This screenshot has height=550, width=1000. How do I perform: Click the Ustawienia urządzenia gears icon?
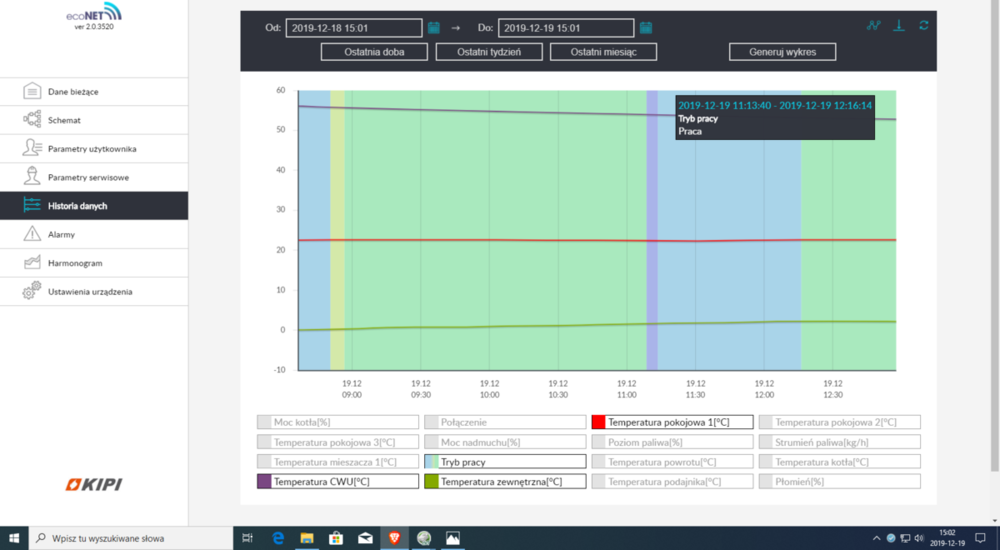click(x=32, y=292)
